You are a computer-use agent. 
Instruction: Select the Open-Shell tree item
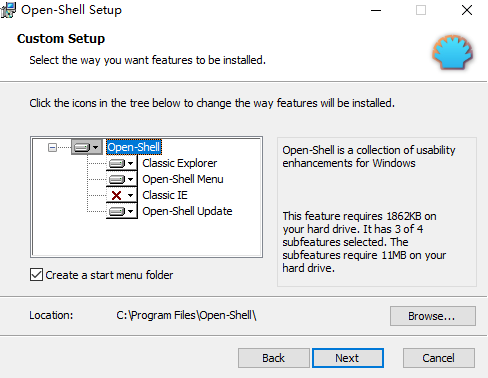point(134,147)
